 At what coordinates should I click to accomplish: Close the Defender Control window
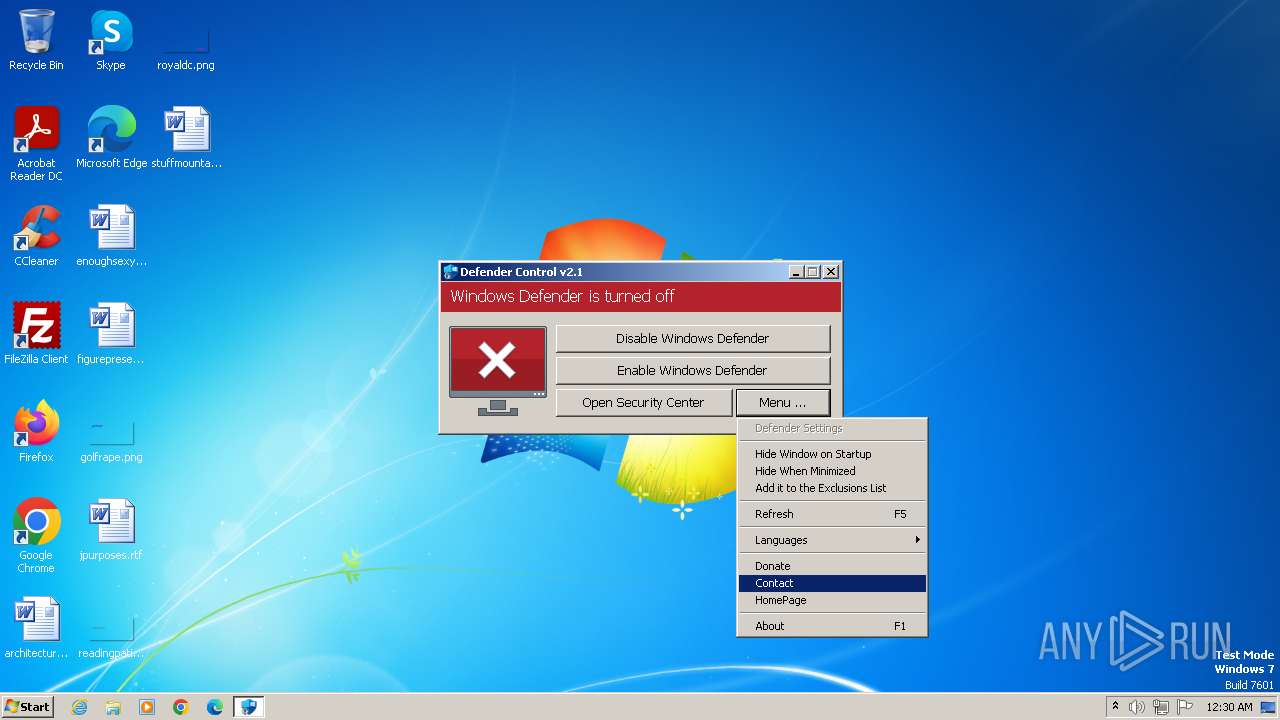830,272
